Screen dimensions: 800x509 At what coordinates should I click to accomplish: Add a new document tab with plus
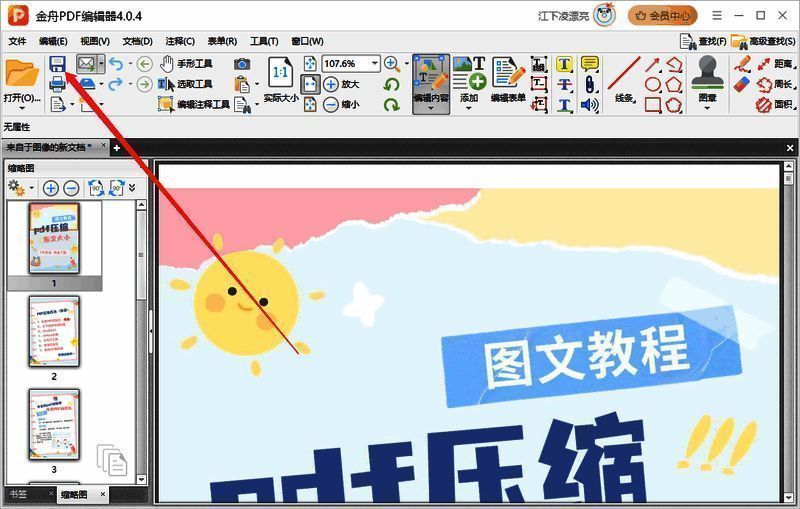point(116,148)
